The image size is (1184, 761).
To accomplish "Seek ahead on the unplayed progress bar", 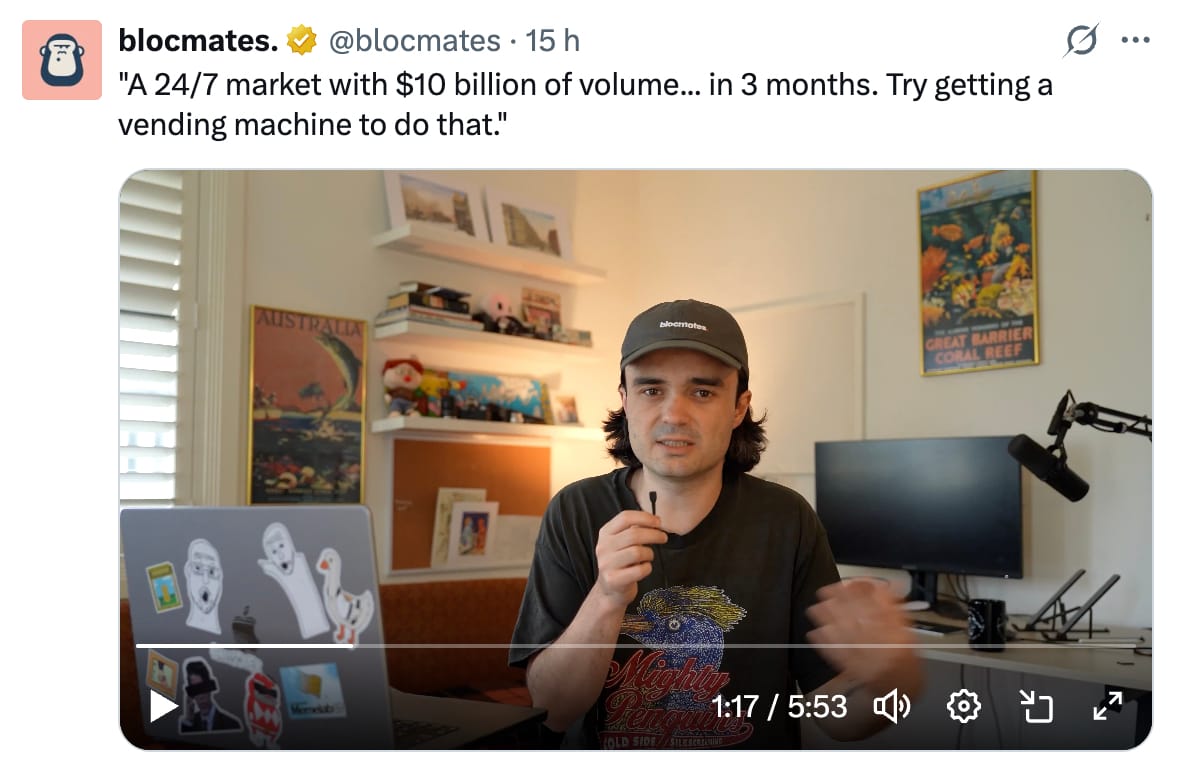I will coord(745,646).
